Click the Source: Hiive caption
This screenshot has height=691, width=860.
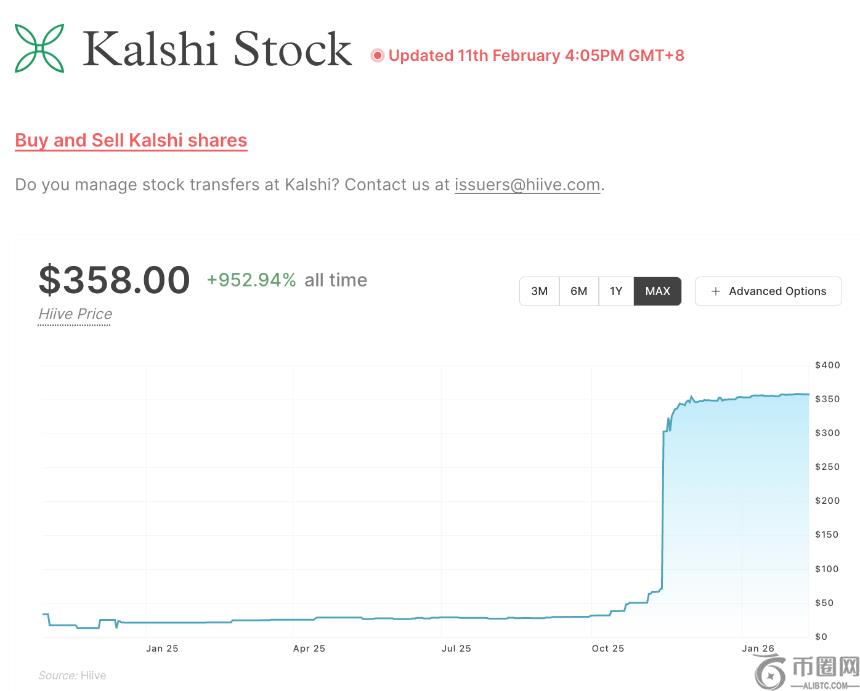pyautogui.click(x=72, y=676)
